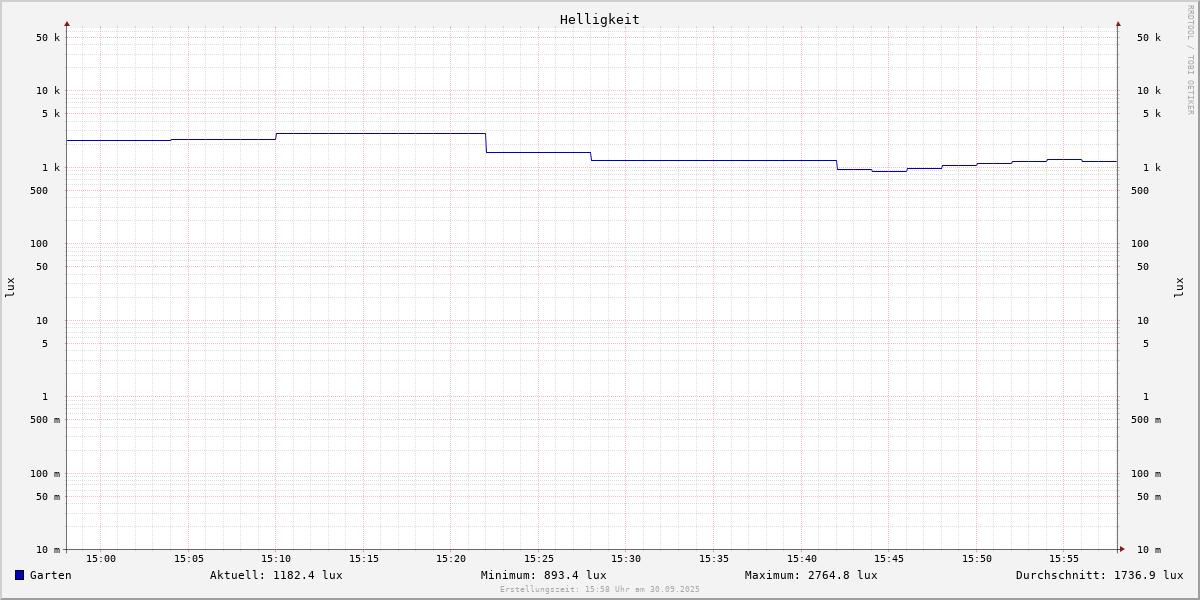Click the left axis 1 k label

(51, 168)
